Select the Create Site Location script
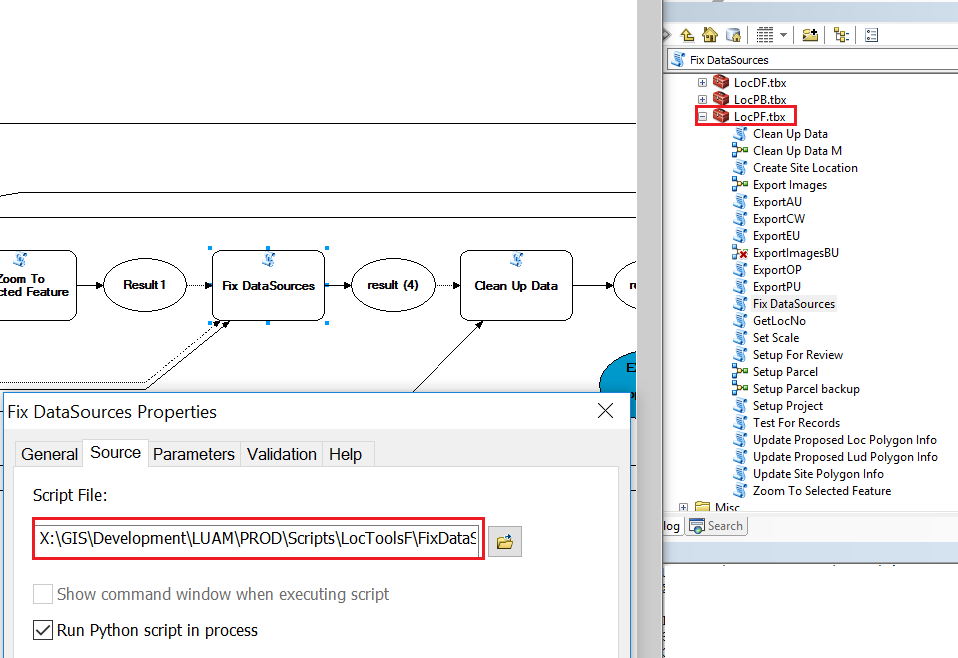958x658 pixels. coord(805,168)
